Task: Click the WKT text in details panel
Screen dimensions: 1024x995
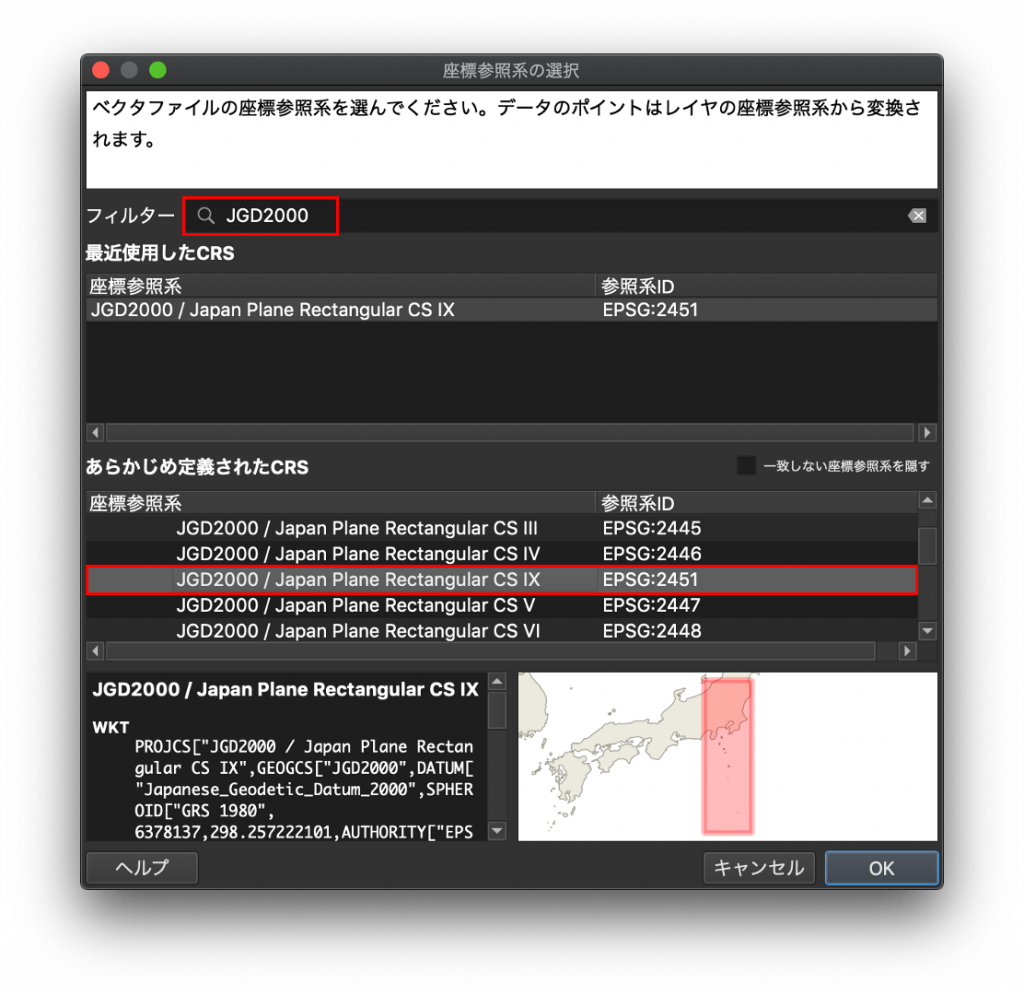Action: pyautogui.click(x=304, y=789)
